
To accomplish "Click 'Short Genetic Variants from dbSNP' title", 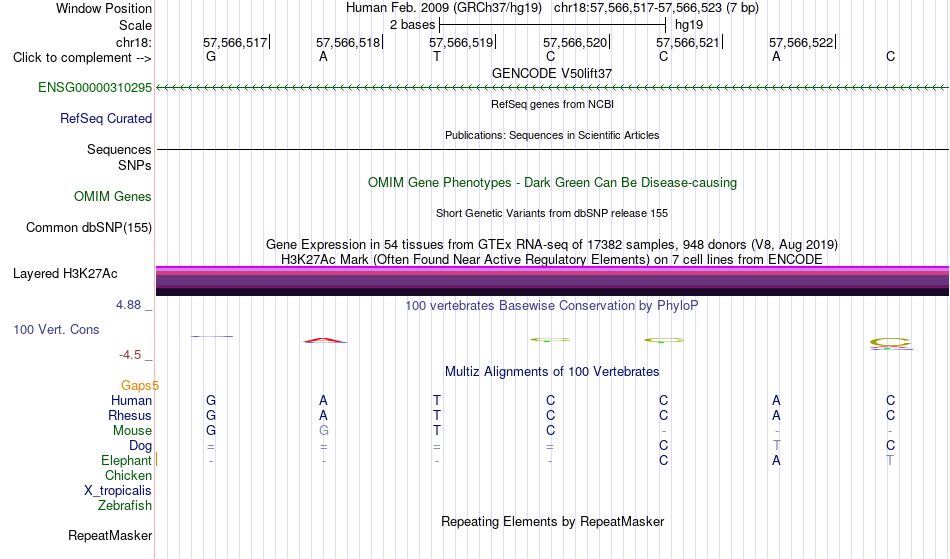I will point(552,213).
